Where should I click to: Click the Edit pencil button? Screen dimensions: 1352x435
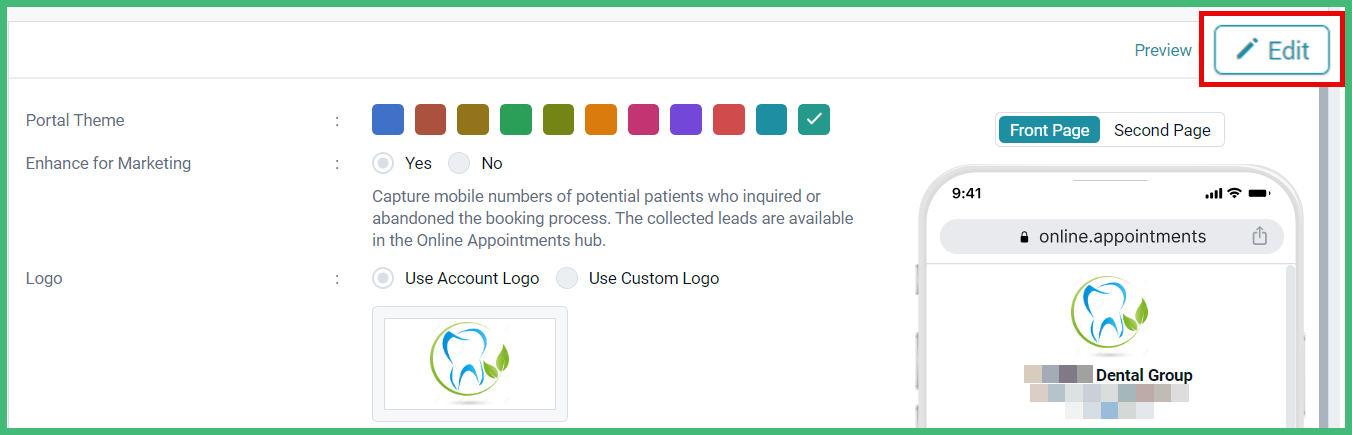pos(1271,50)
